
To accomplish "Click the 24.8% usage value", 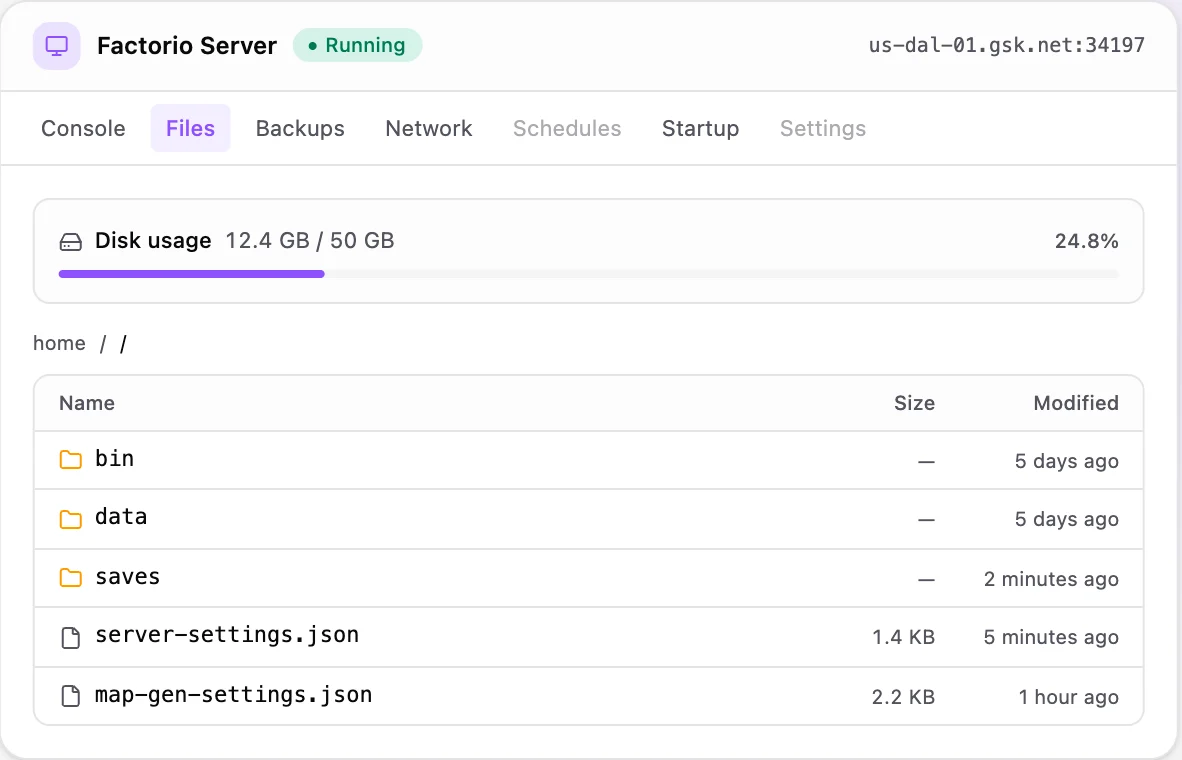I will [x=1086, y=241].
